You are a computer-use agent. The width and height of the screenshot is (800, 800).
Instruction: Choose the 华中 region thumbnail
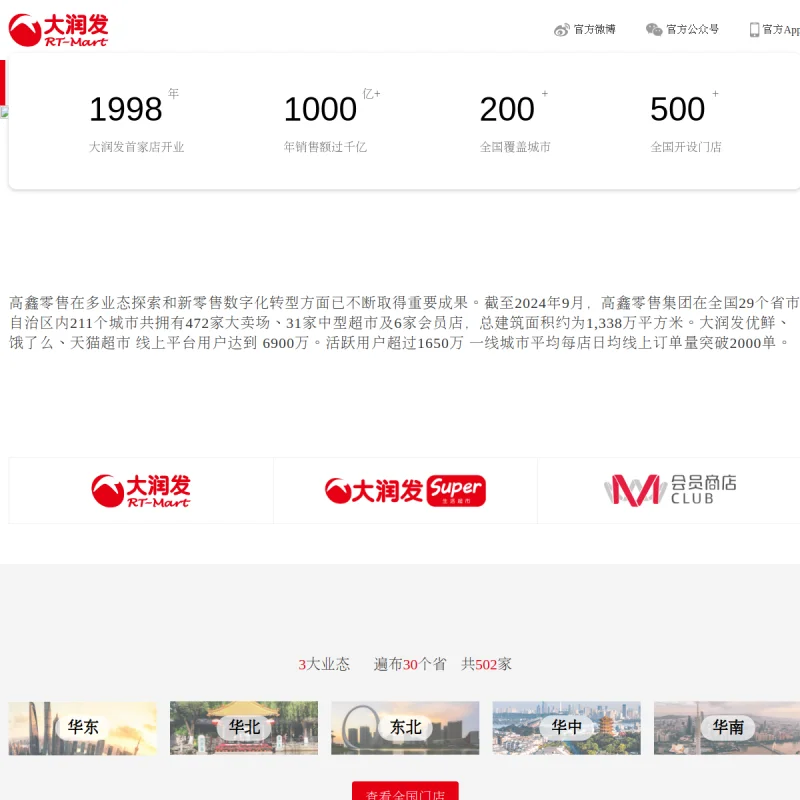566,728
